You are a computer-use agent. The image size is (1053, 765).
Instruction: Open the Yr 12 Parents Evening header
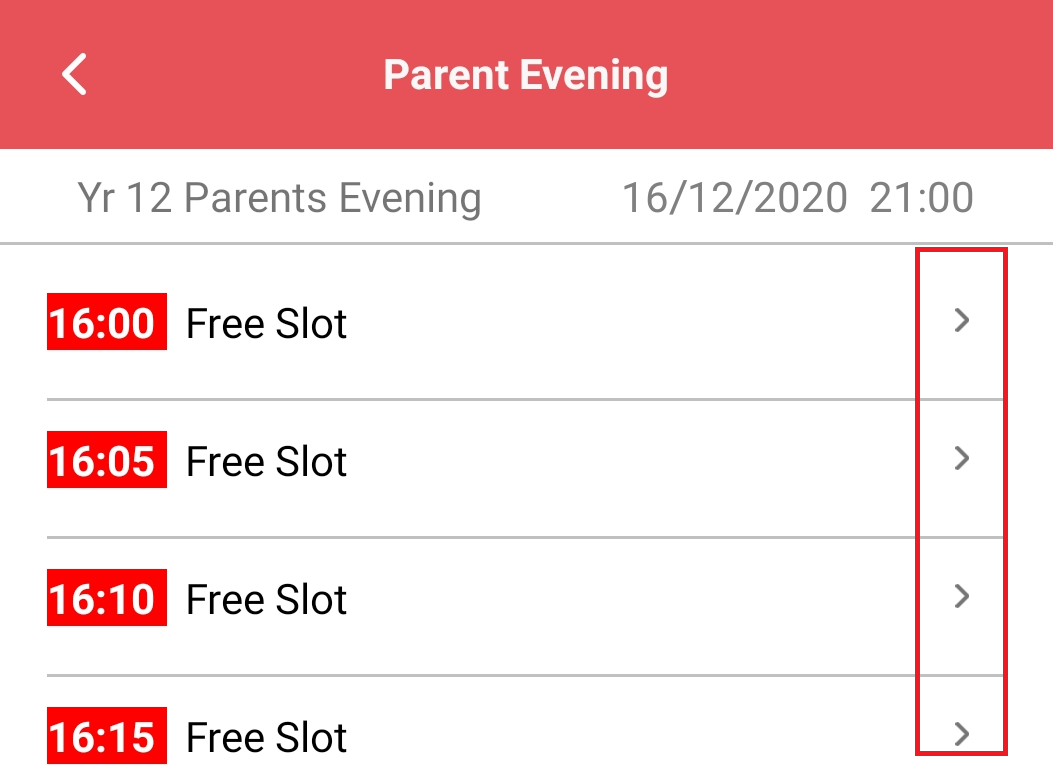click(279, 197)
